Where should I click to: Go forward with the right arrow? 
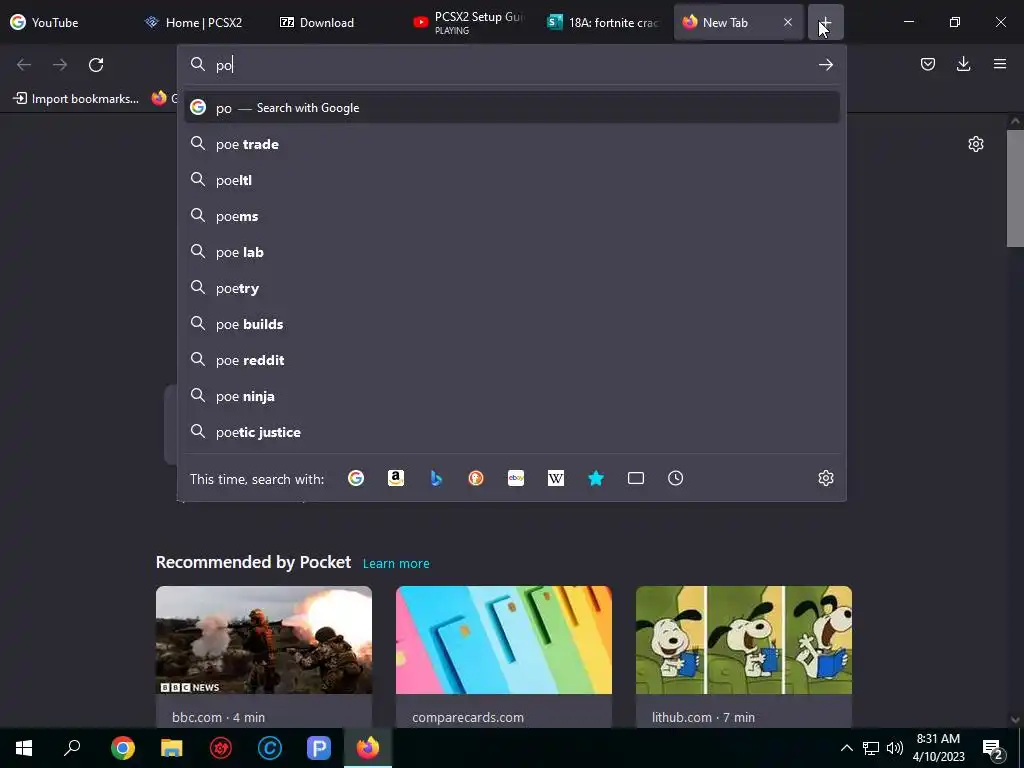pos(60,65)
